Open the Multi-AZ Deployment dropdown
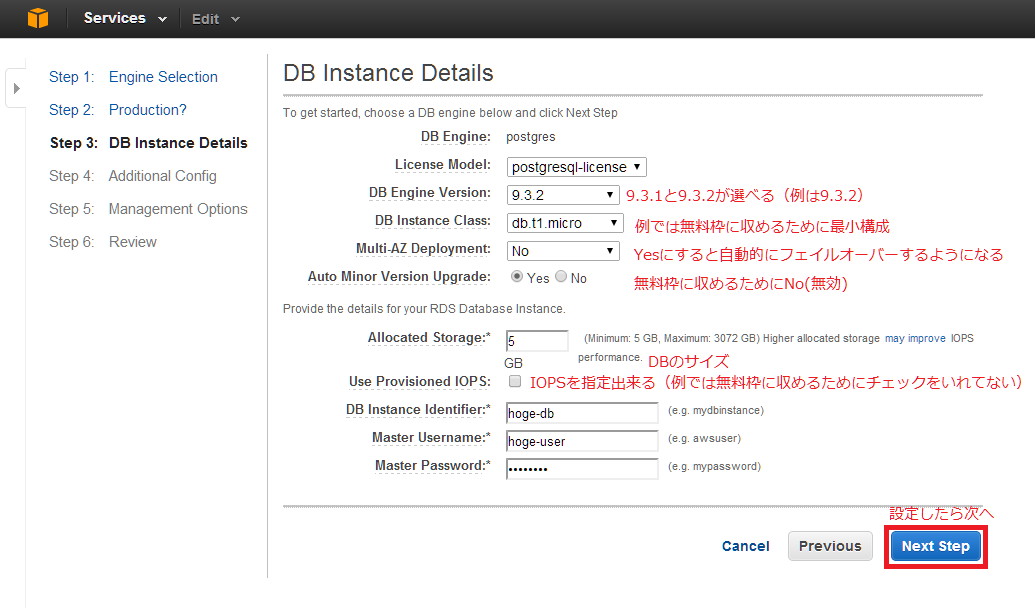This screenshot has height=608, width=1035. [564, 251]
